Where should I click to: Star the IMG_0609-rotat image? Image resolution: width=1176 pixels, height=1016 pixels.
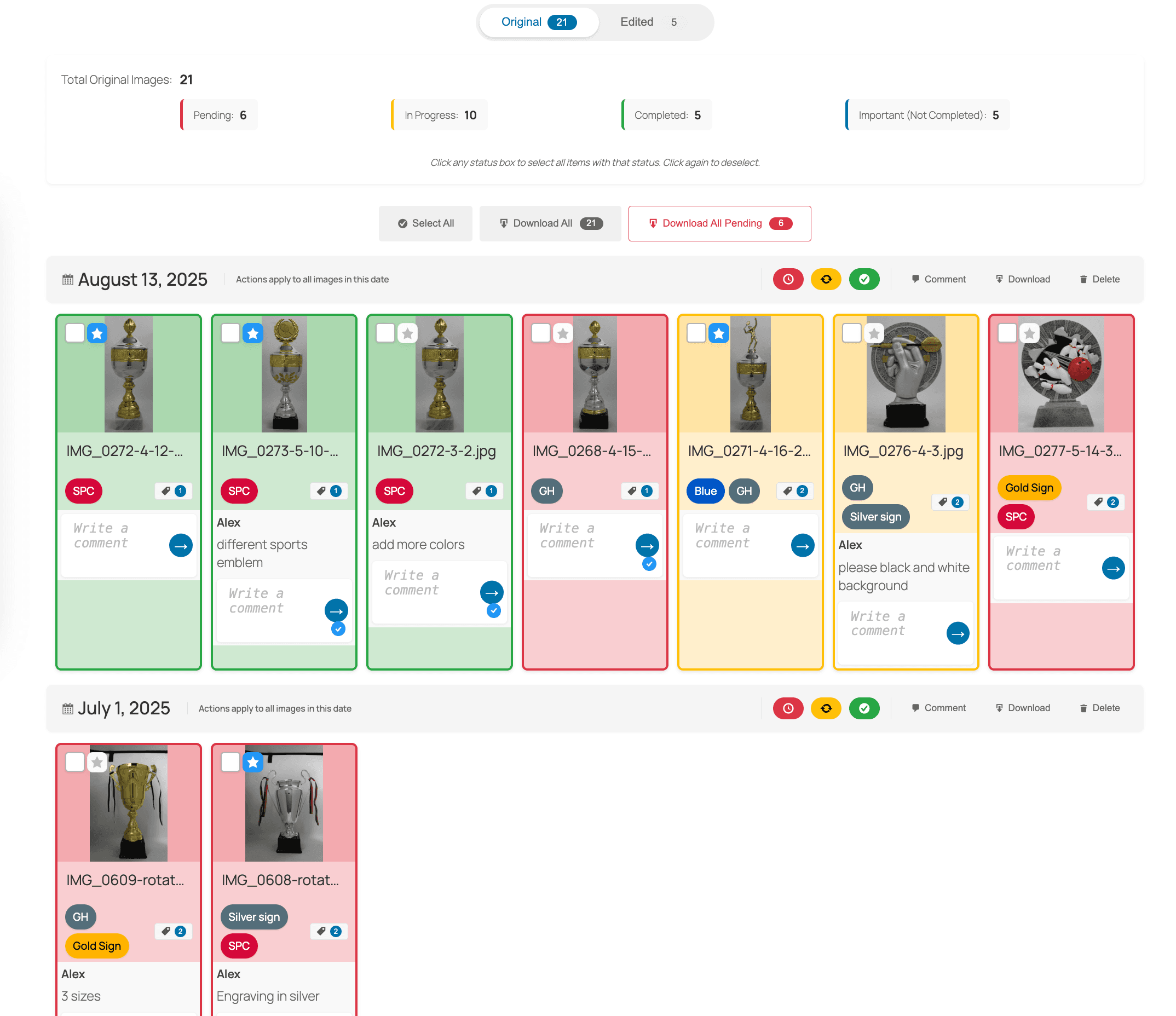tap(97, 763)
